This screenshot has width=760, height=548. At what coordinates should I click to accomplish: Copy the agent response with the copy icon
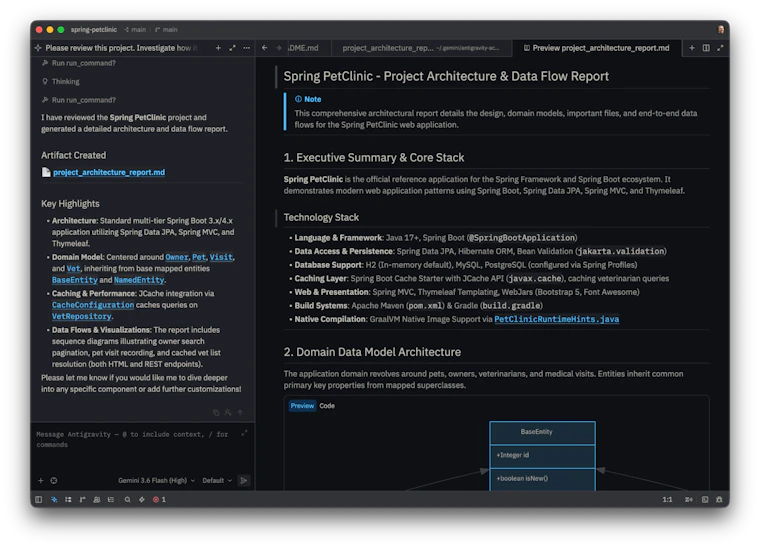[x=216, y=413]
